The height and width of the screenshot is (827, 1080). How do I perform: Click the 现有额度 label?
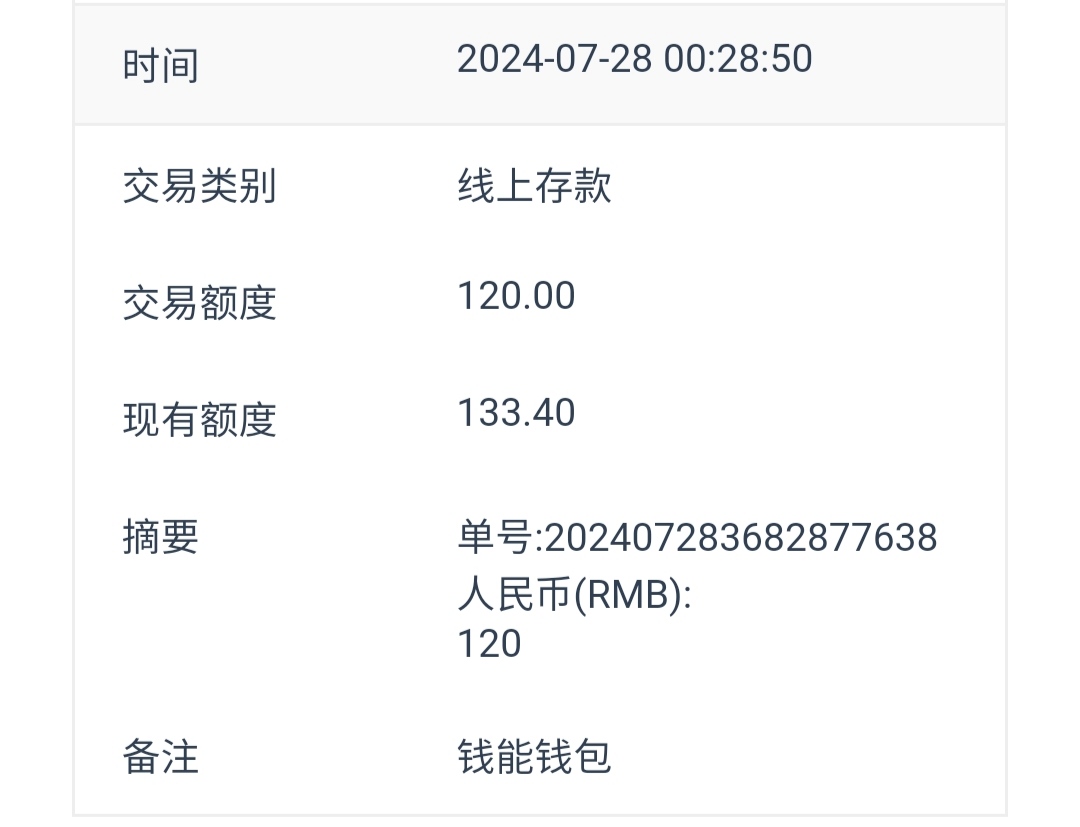199,420
